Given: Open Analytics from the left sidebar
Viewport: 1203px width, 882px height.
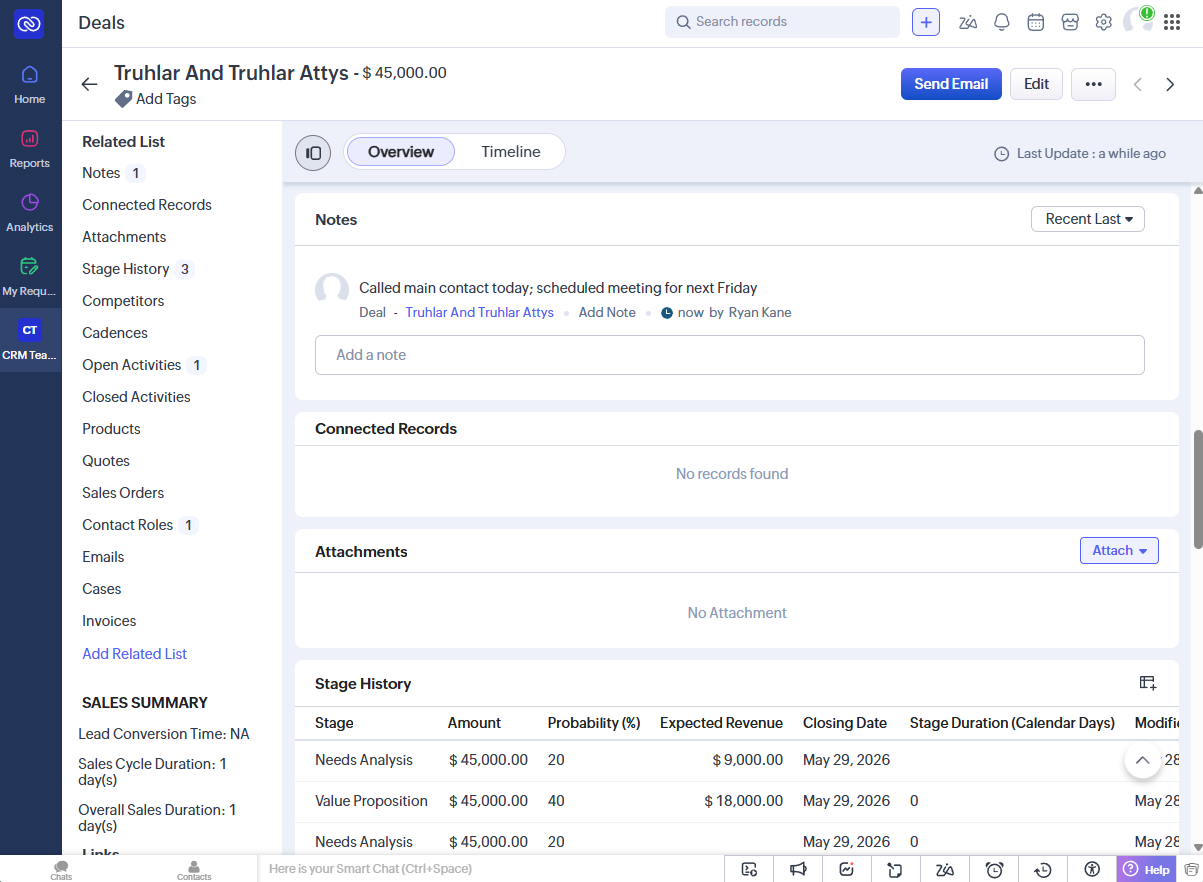Looking at the screenshot, I should 30,212.
